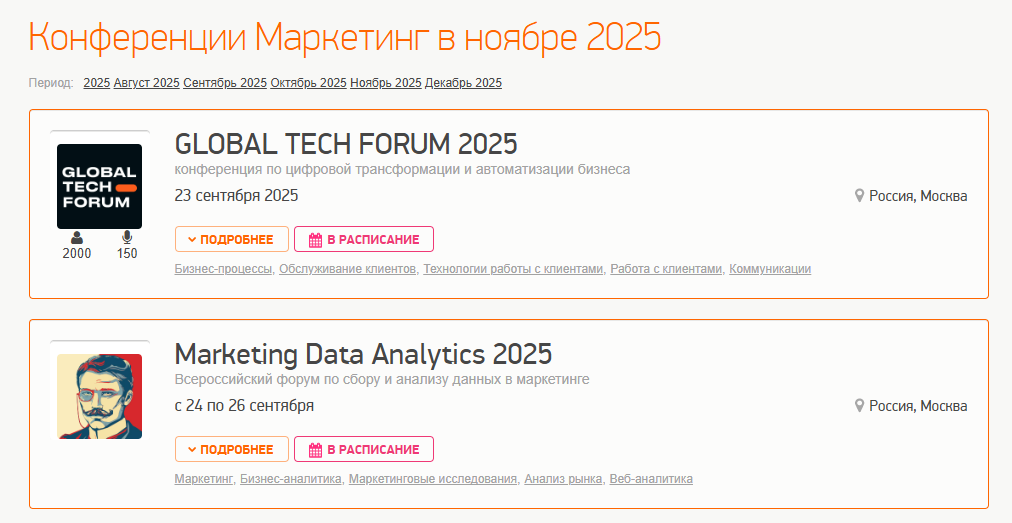The image size is (1012, 523).
Task: Select the Август 2025 period link
Action: click(x=147, y=83)
